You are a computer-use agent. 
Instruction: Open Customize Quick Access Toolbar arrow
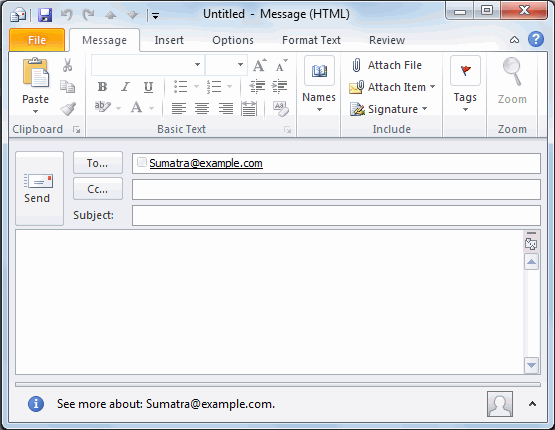(155, 16)
